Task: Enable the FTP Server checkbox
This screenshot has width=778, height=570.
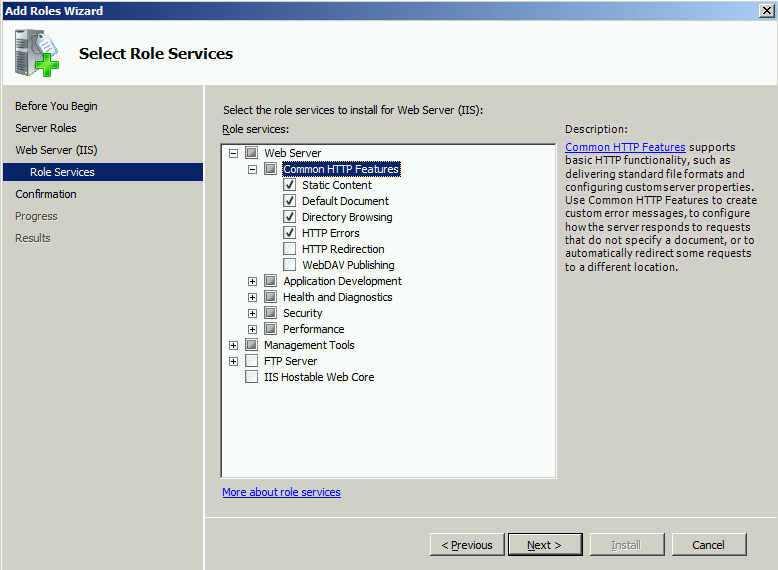Action: point(252,361)
